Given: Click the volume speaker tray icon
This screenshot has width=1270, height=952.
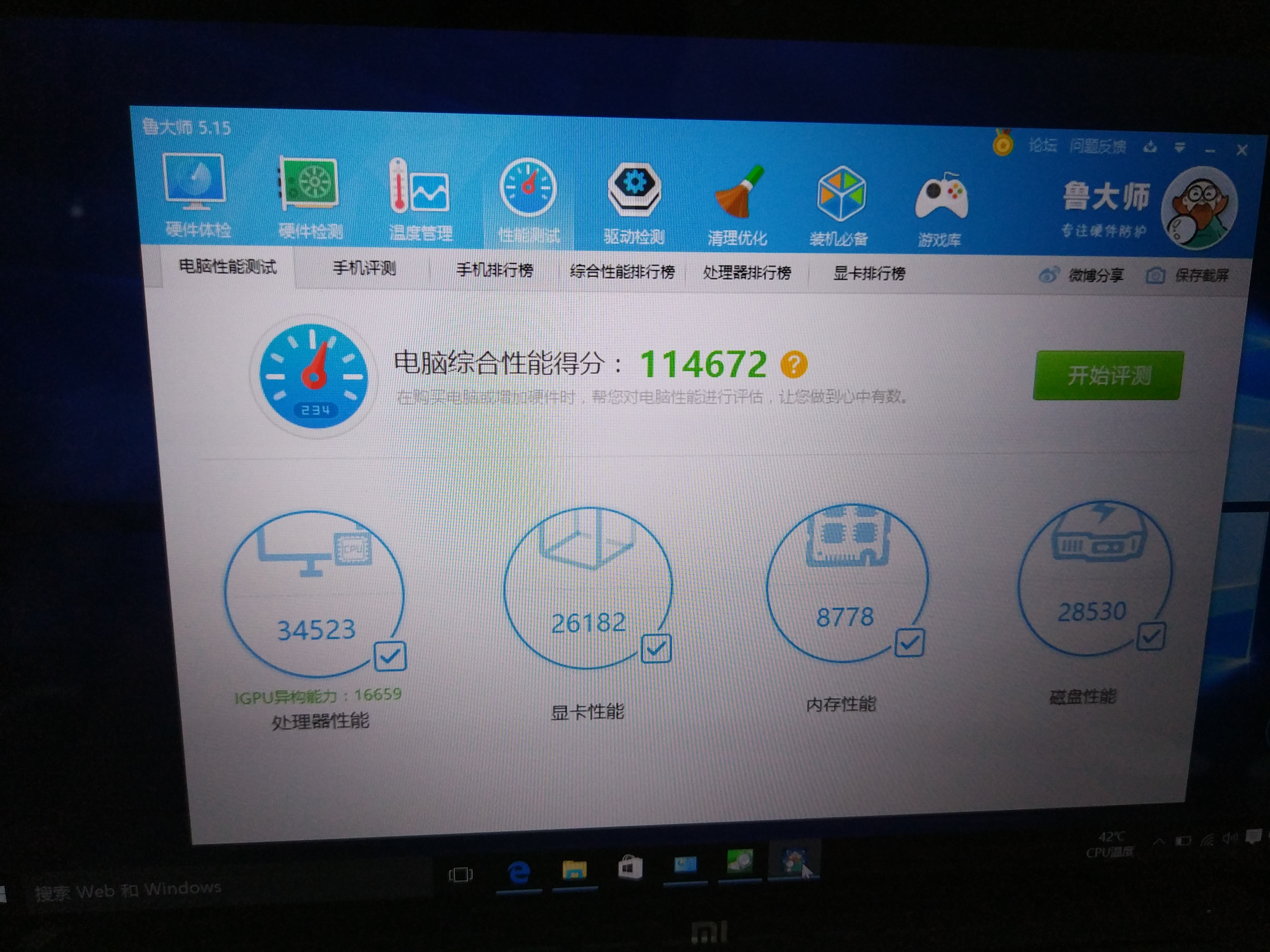Looking at the screenshot, I should [1229, 839].
